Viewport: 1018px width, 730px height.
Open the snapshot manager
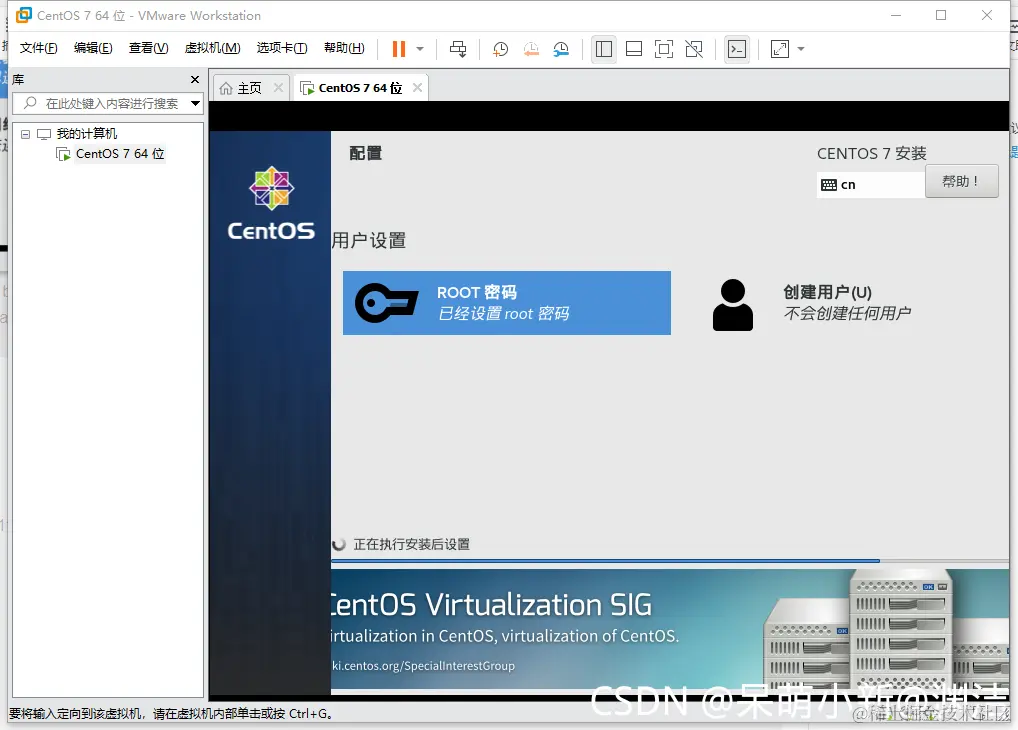tap(561, 49)
